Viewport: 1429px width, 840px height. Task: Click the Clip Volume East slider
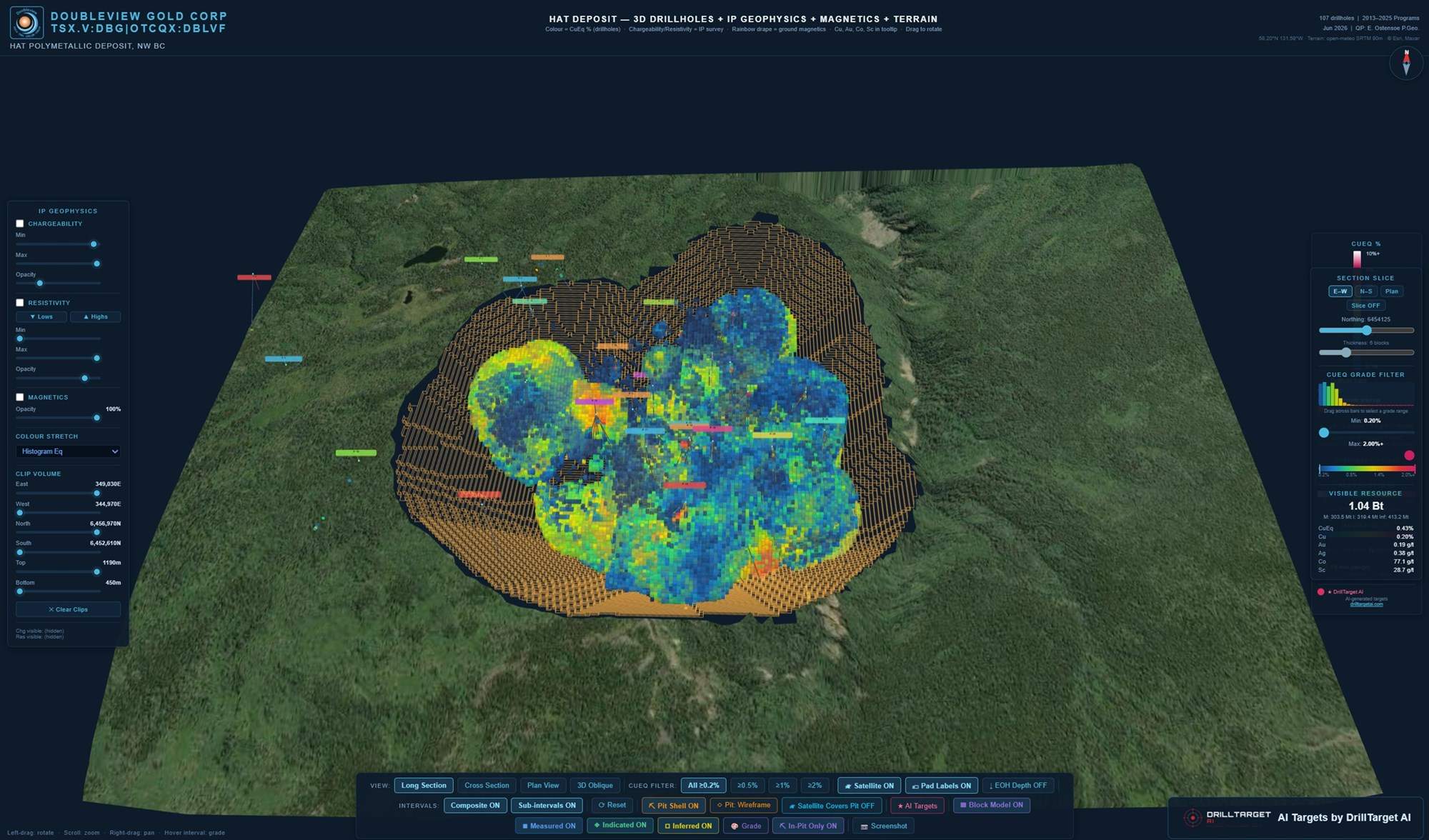click(58, 494)
